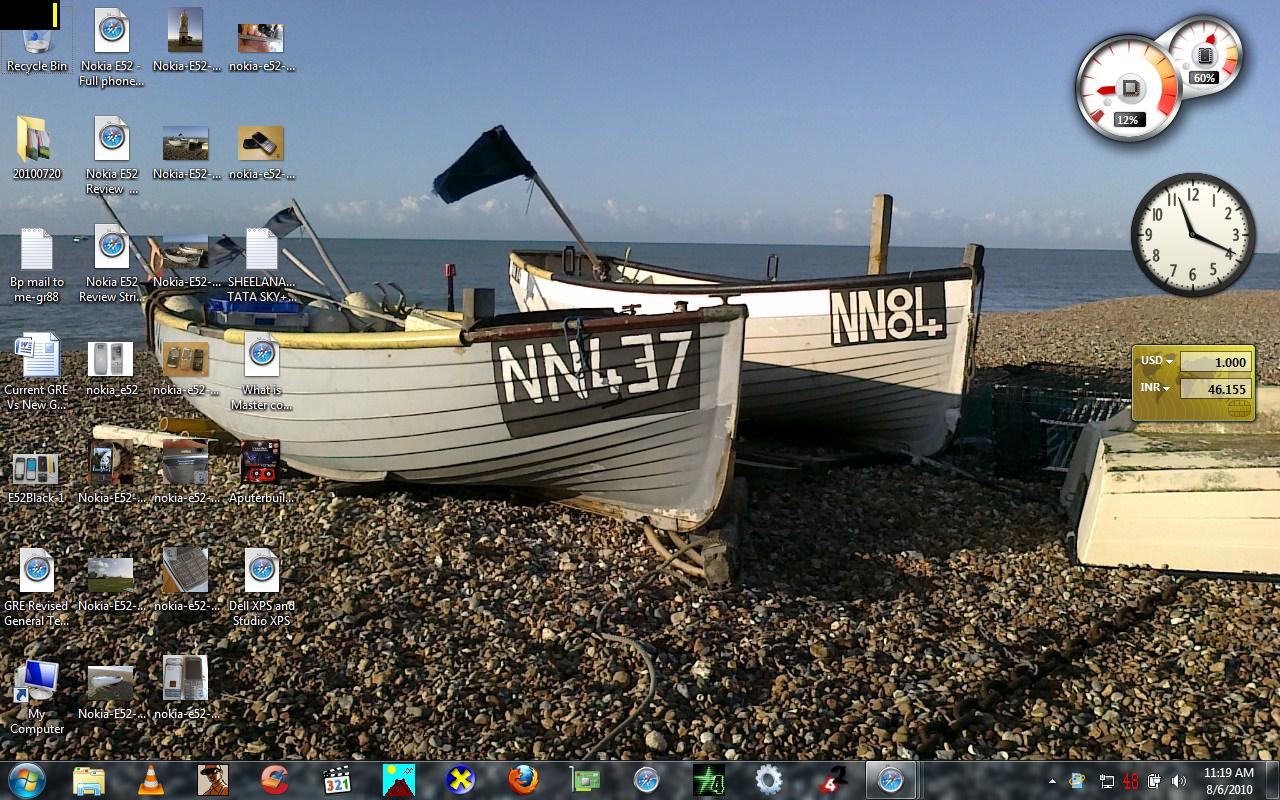Select the Nokia-E52 image showing a tower

(x=186, y=41)
